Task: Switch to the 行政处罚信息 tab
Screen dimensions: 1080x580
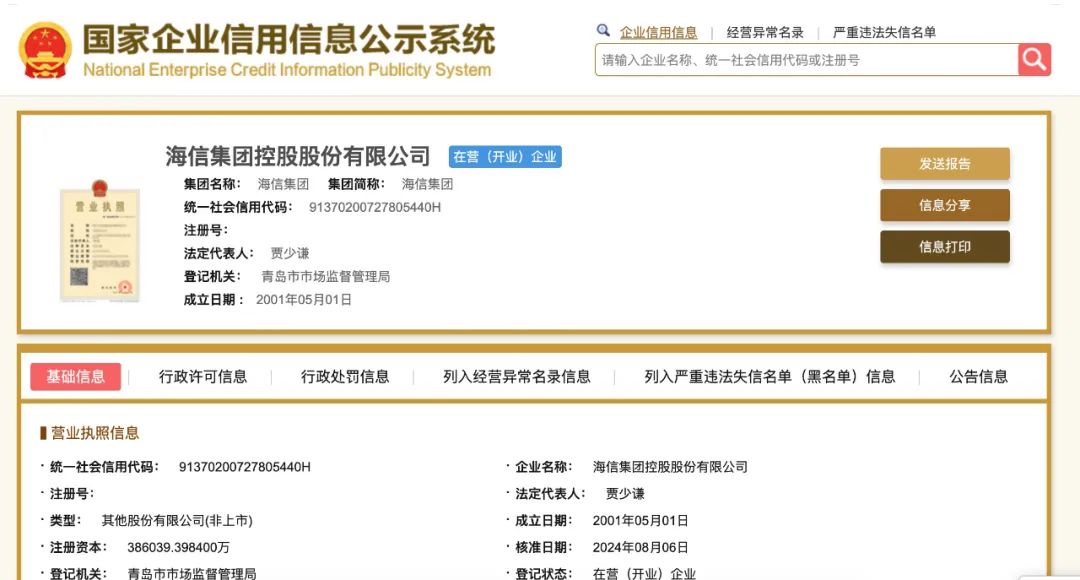Action: (345, 376)
